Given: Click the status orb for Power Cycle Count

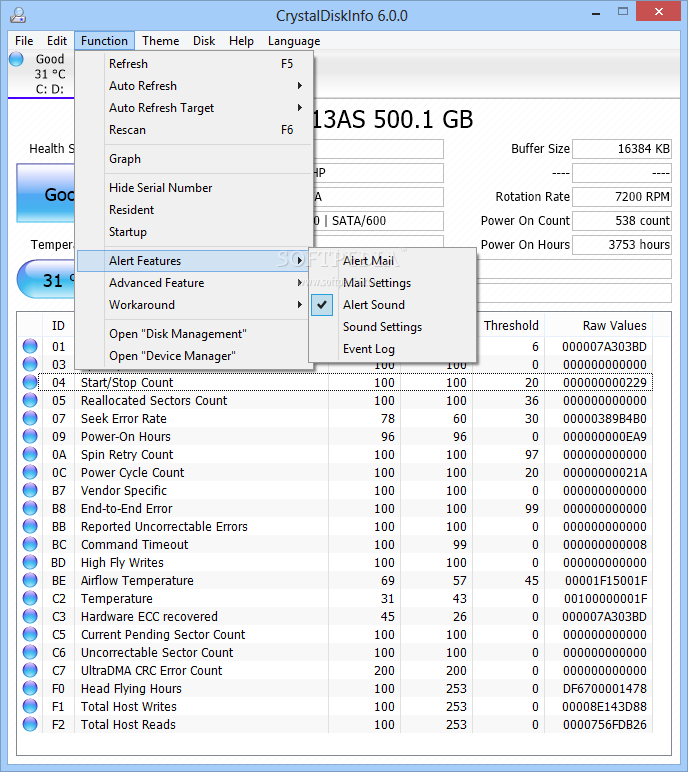Looking at the screenshot, I should [x=30, y=472].
